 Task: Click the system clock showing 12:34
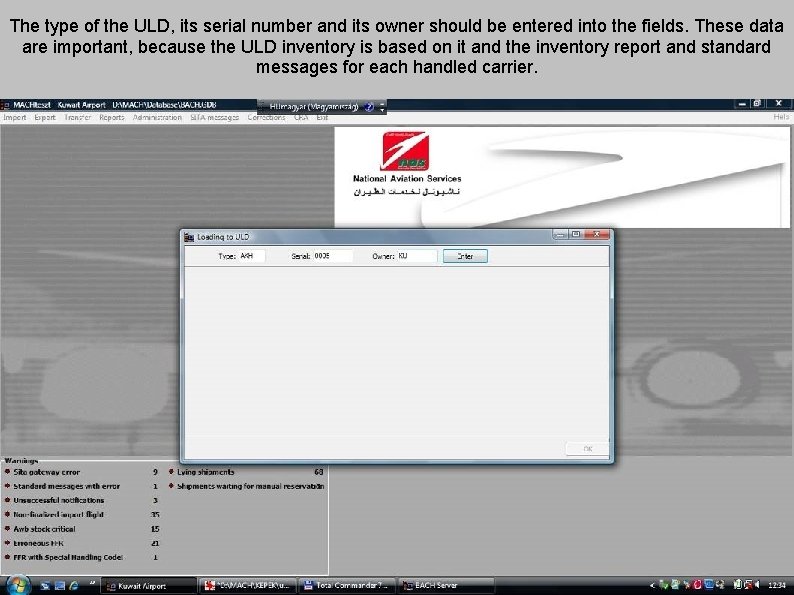pos(777,585)
